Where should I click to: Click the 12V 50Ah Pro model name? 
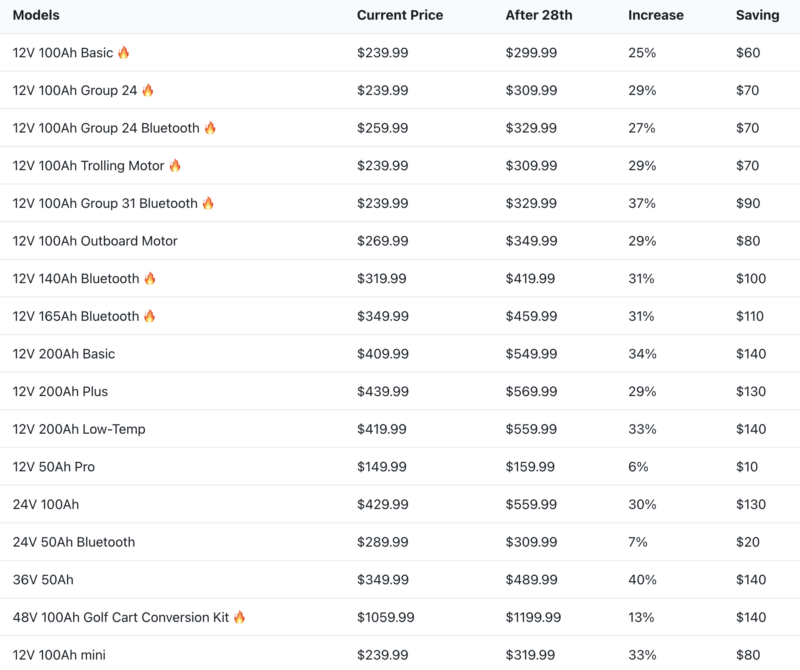pos(54,467)
